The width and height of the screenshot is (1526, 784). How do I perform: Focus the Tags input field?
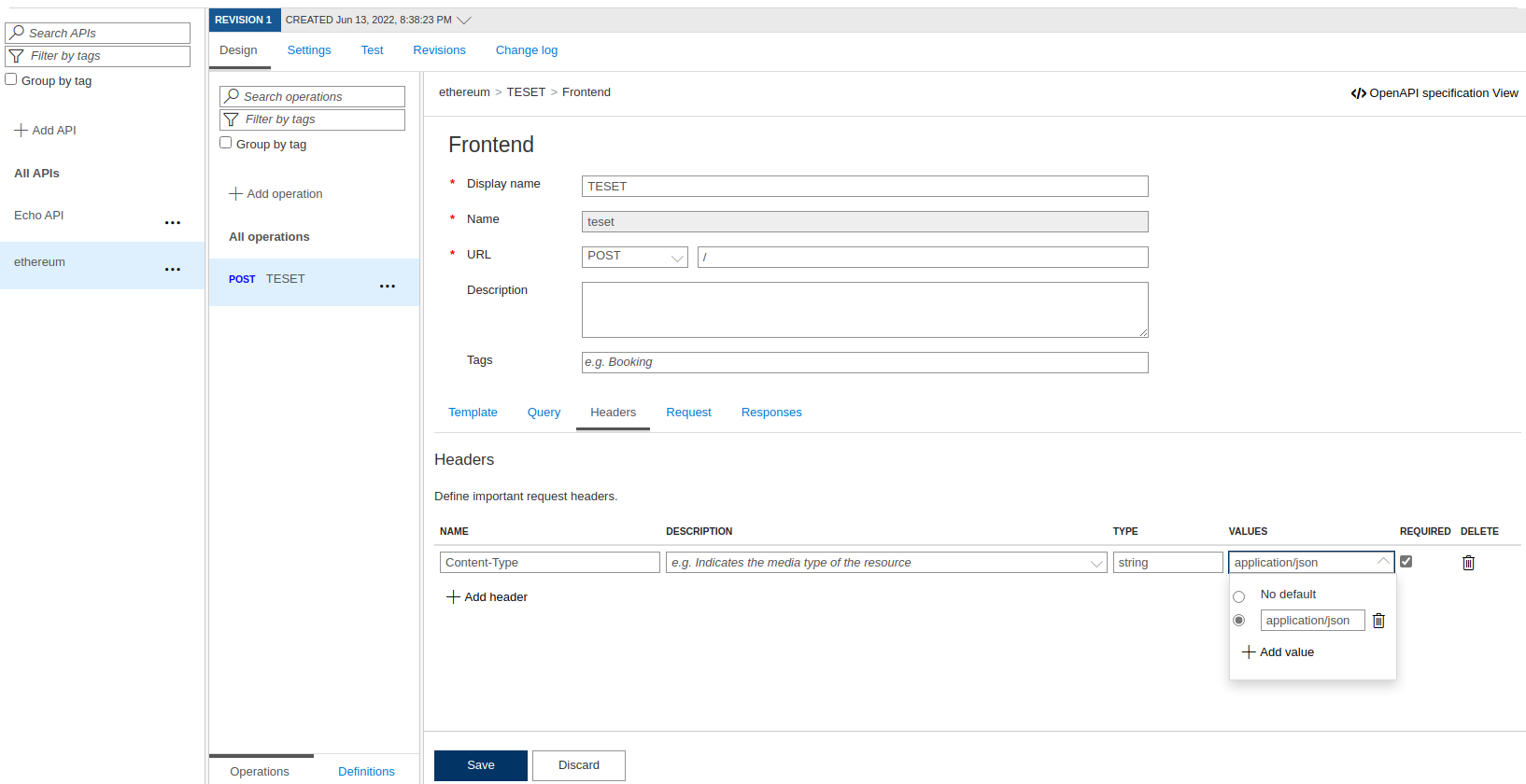865,362
